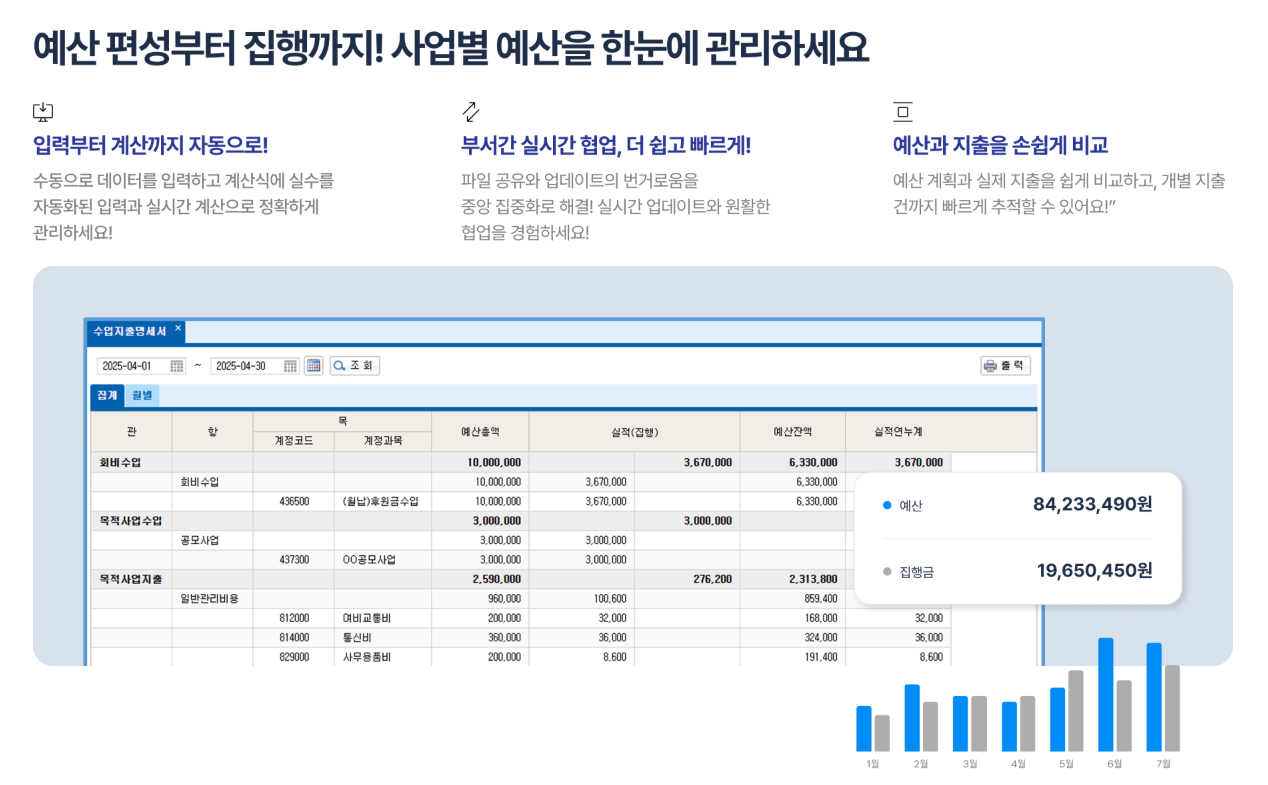
Task: Click the sync arrows icon above 부서간 실시간 협업
Action: [x=471, y=111]
